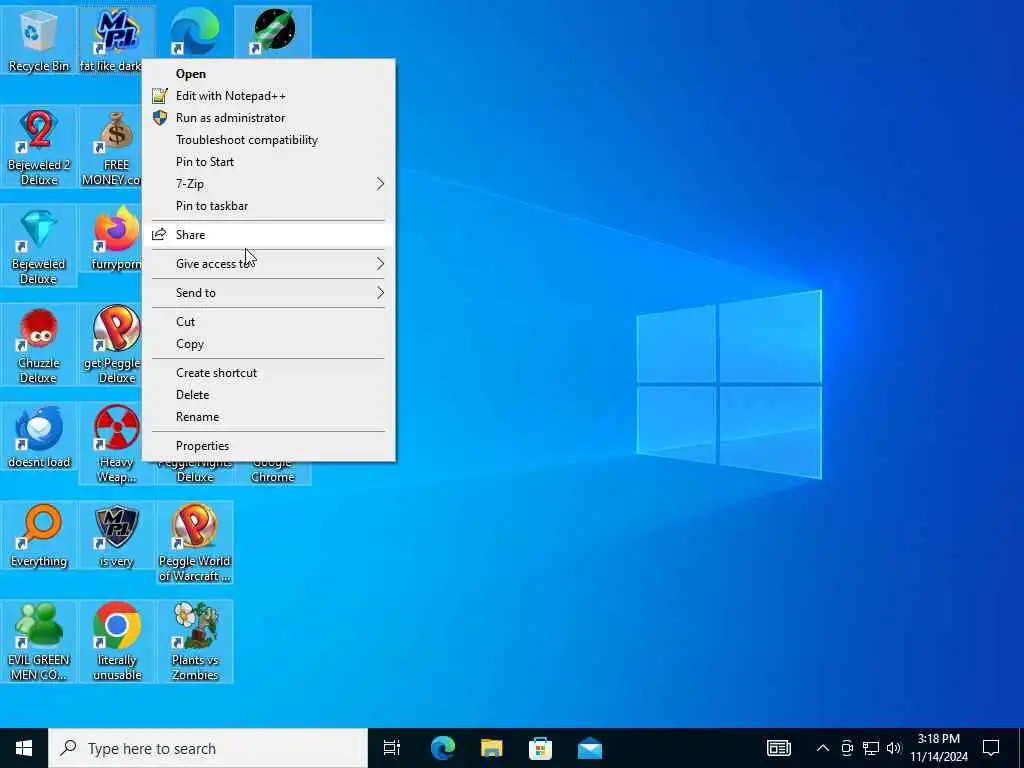Viewport: 1024px width, 768px height.
Task: Select the Bejeweled 2 Deluxe shortcut
Action: 39,147
